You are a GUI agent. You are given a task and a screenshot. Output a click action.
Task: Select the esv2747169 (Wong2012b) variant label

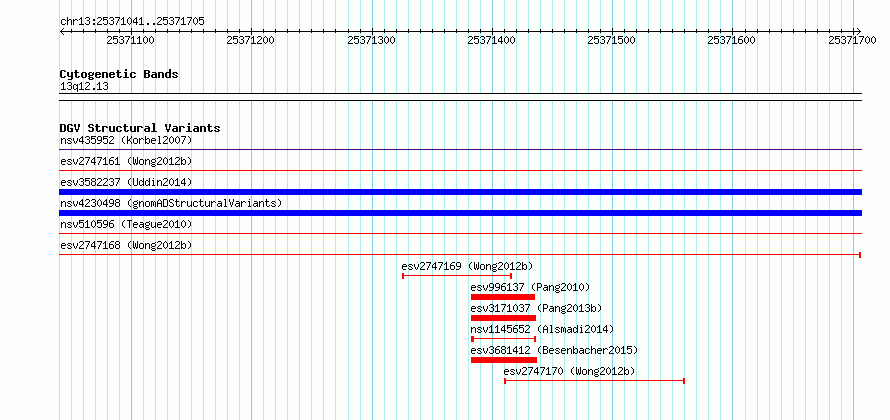pos(468,266)
